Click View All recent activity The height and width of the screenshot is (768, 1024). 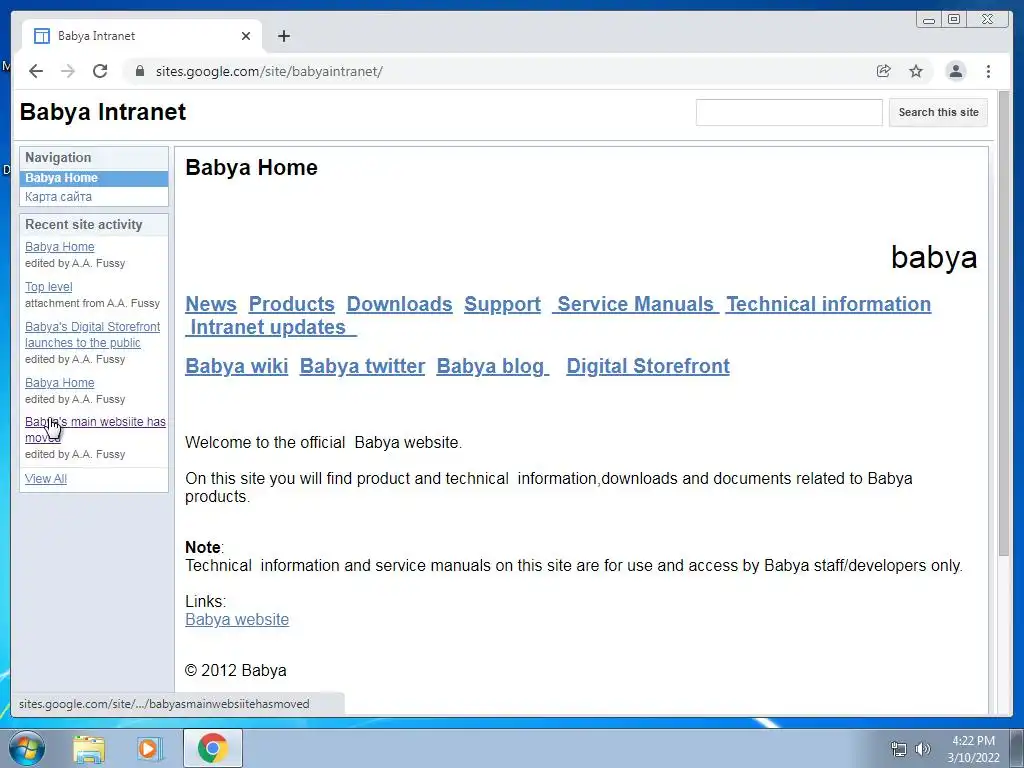pos(46,479)
